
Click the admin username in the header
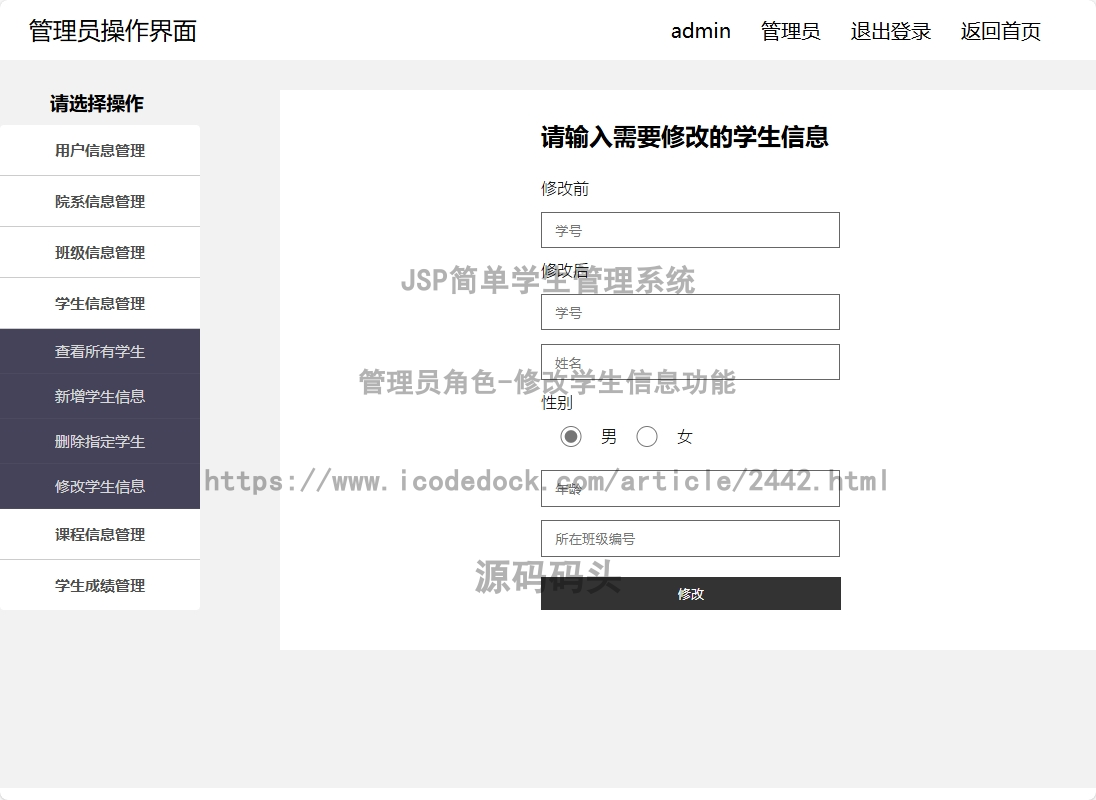[x=700, y=31]
